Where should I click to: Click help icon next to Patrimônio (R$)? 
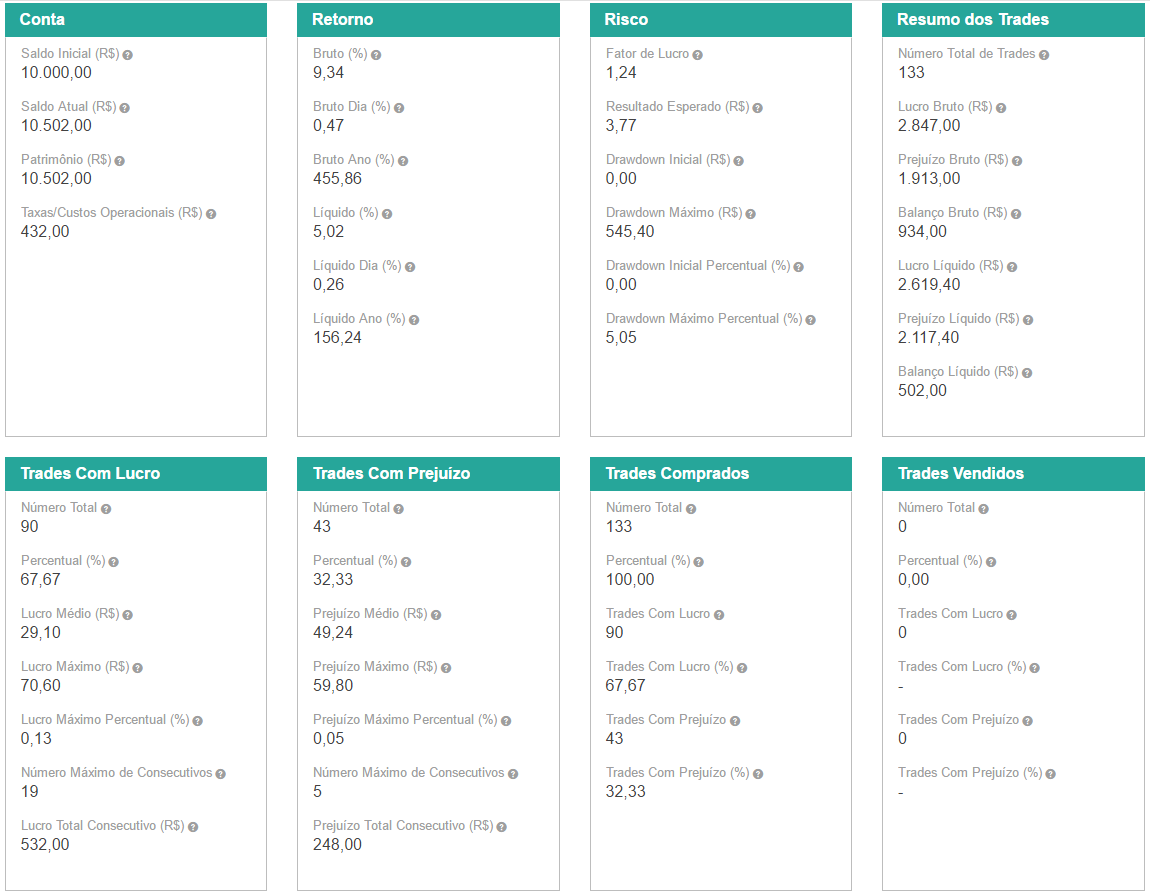(x=119, y=161)
